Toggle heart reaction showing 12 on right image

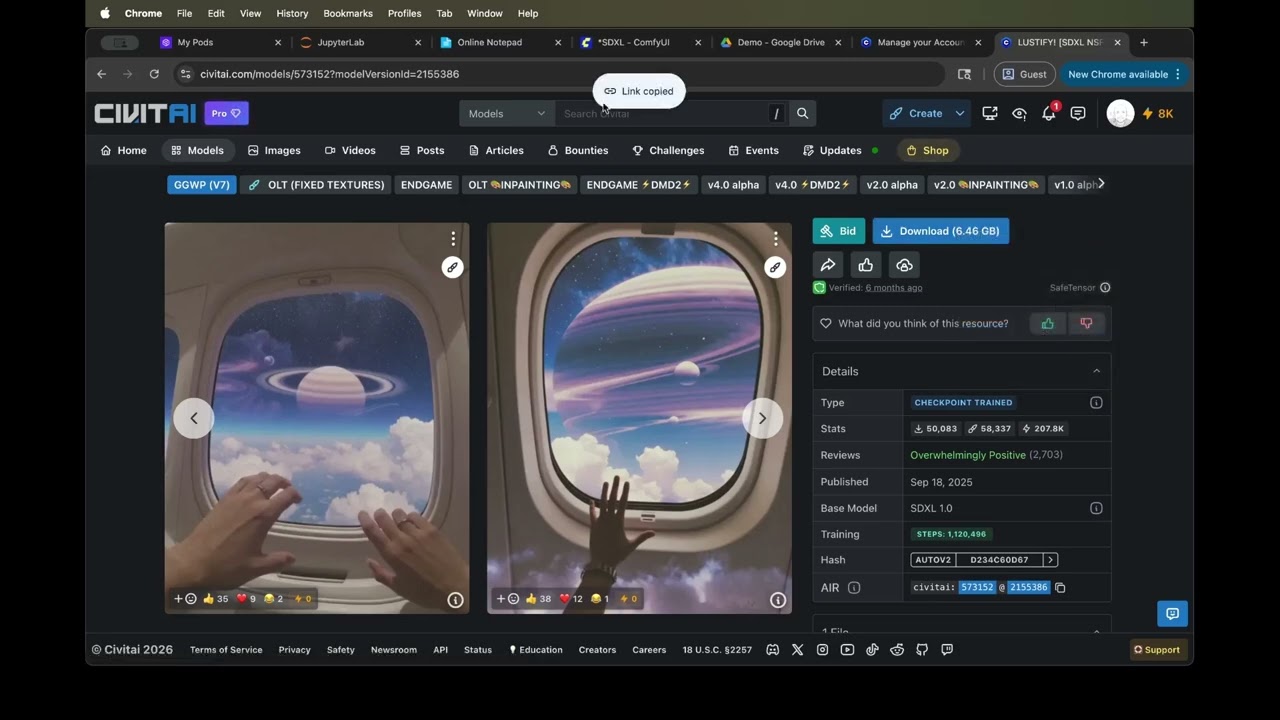(x=571, y=599)
